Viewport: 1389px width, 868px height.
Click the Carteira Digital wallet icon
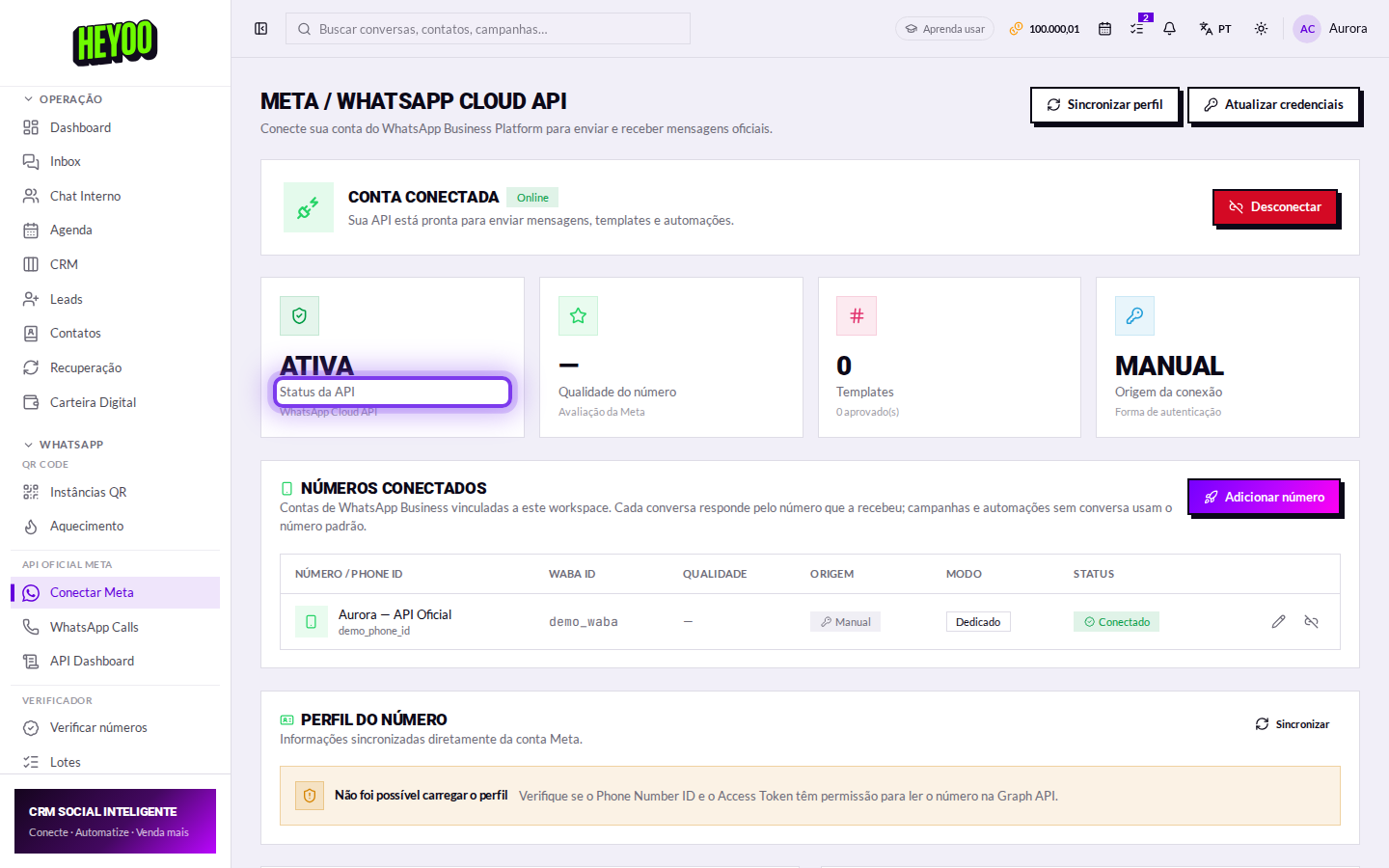click(x=31, y=402)
